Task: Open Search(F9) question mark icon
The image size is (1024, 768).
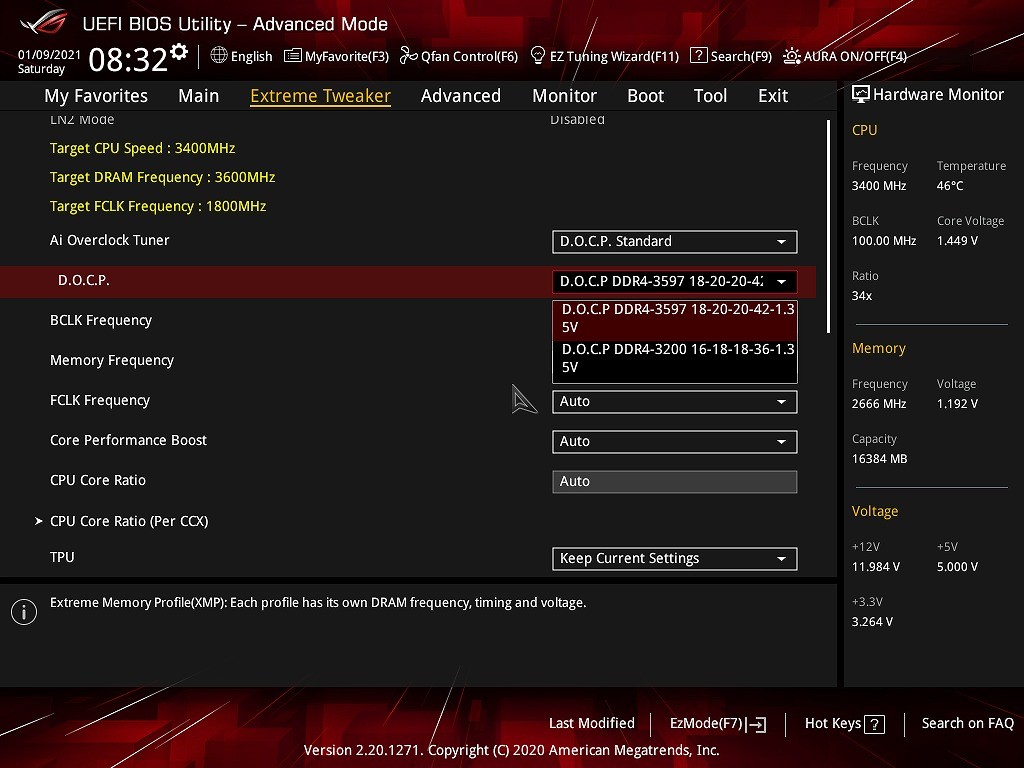Action: point(699,56)
